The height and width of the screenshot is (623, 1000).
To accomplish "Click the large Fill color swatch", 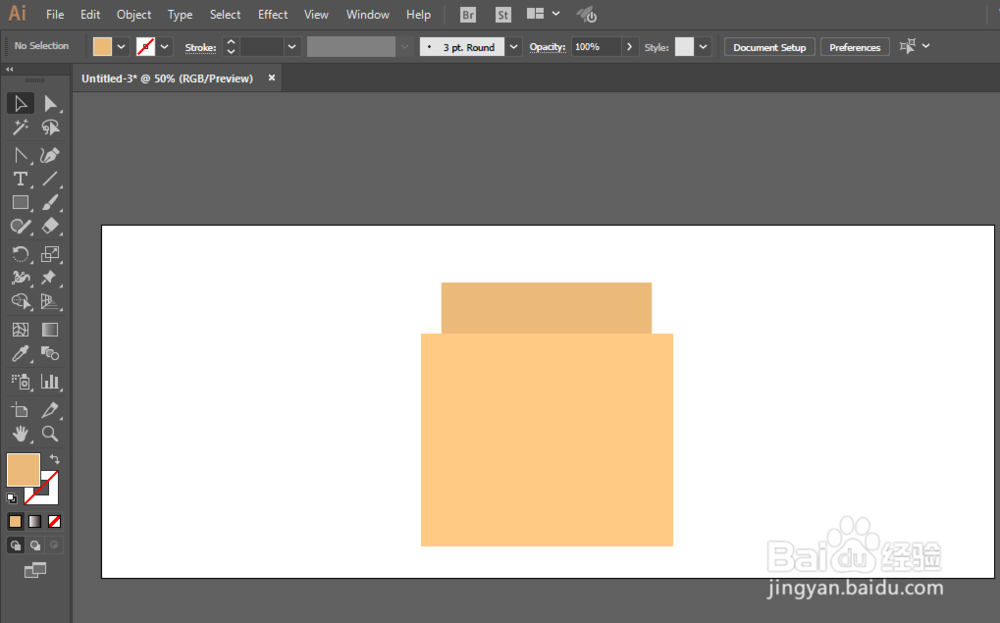I will [x=23, y=470].
